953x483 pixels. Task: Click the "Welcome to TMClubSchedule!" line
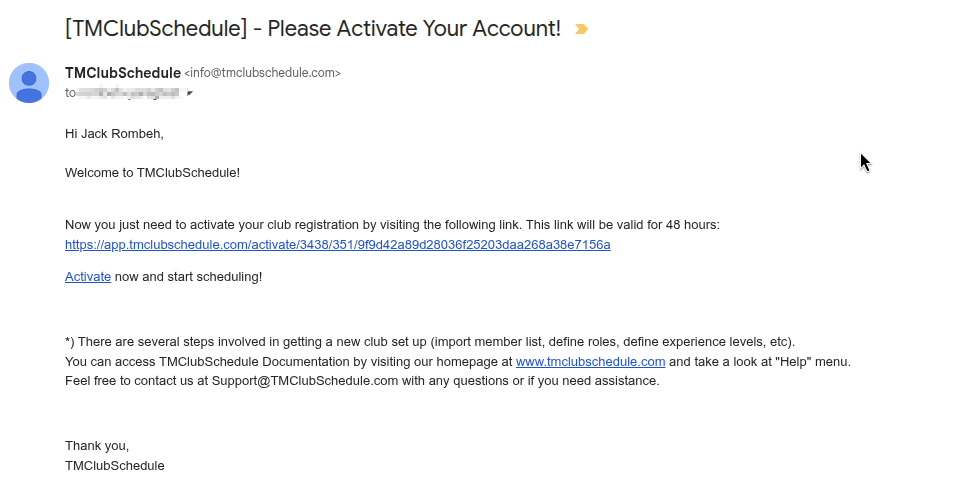click(152, 173)
